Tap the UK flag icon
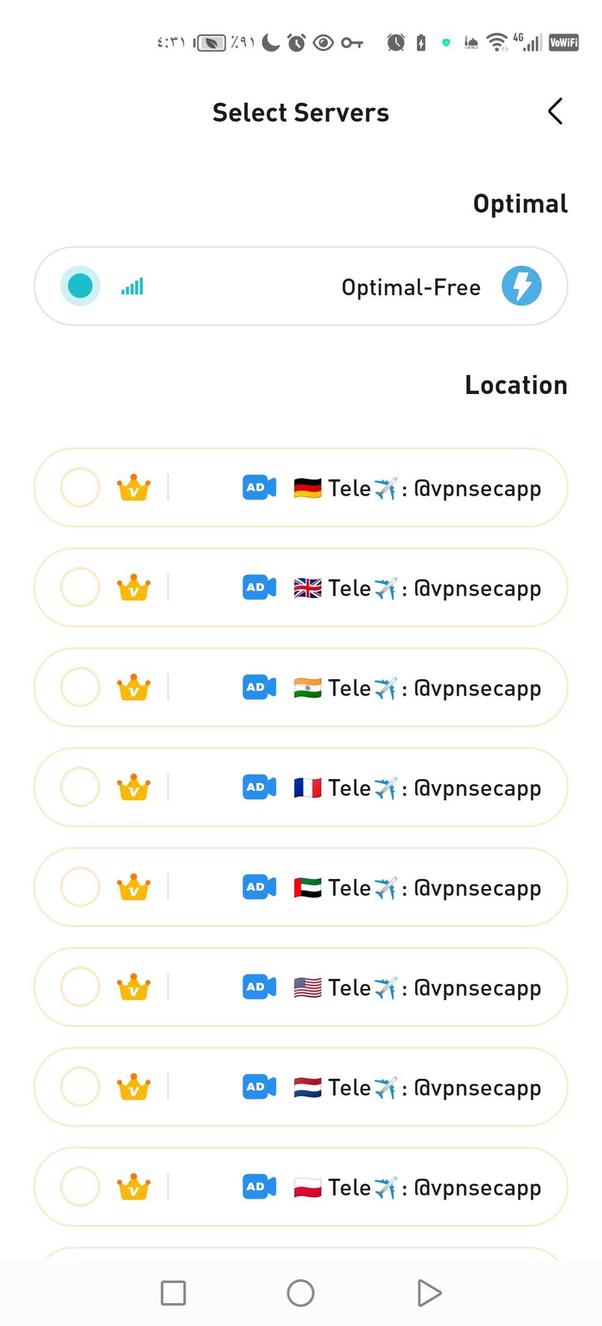The width and height of the screenshot is (602, 1326). [307, 587]
